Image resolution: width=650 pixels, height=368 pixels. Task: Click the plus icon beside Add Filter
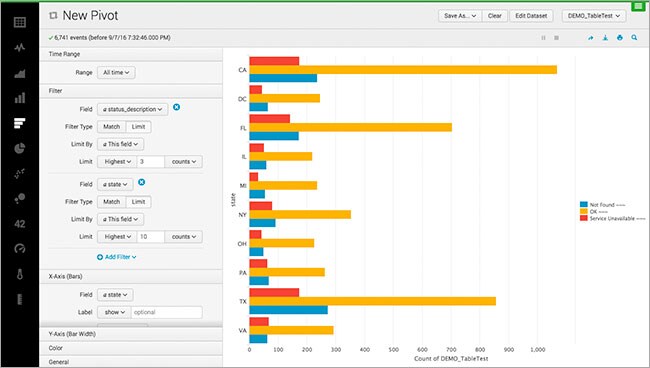pyautogui.click(x=100, y=257)
